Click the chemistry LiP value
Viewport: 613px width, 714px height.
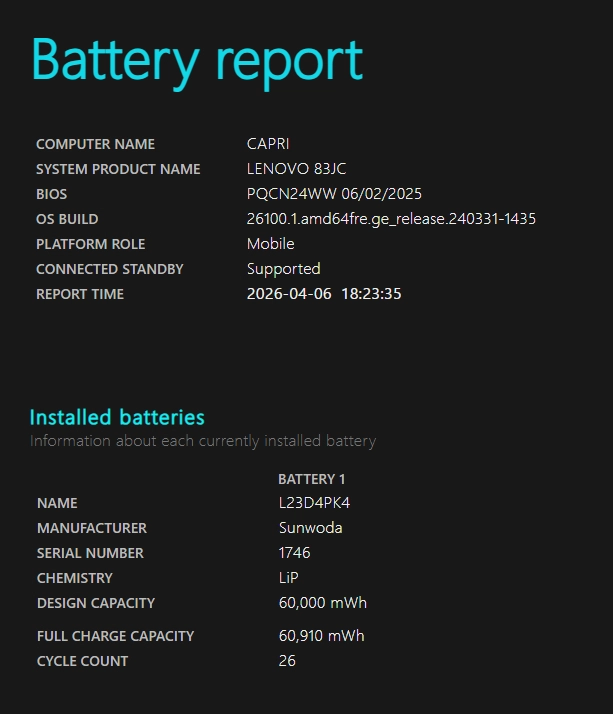click(288, 578)
